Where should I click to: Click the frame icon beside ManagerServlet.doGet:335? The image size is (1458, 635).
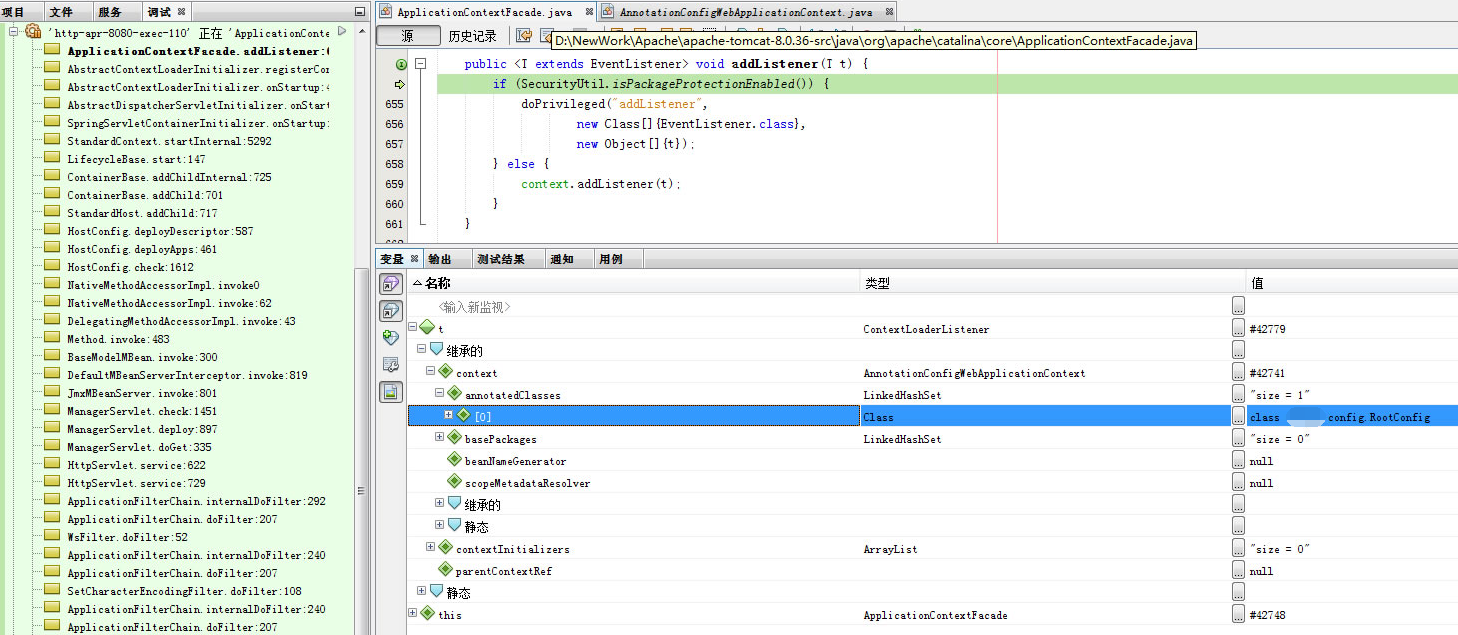[x=52, y=447]
